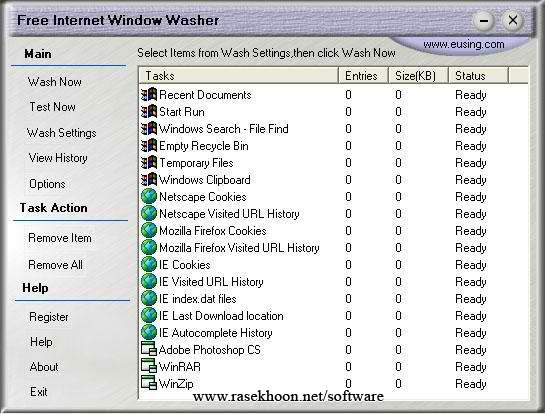Close the Window Washer window
Viewport: 545px width, 414px height.
pos(512,21)
